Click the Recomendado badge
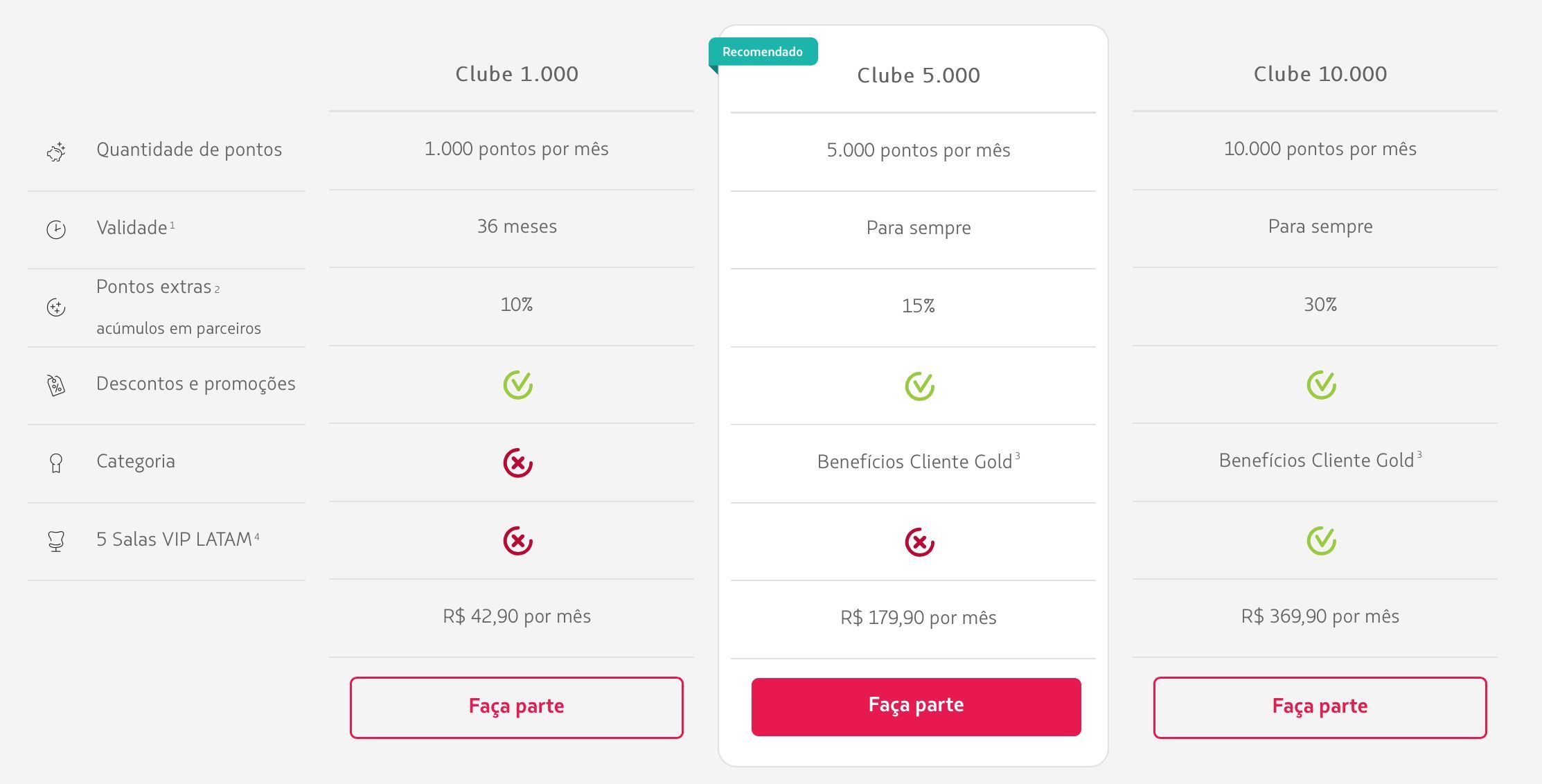Screen dimensions: 1542x784 [763, 52]
